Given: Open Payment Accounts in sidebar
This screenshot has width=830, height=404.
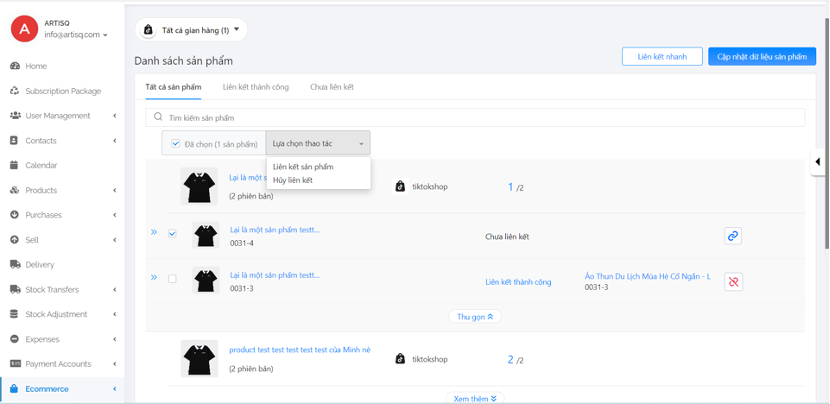Looking at the screenshot, I should [x=58, y=364].
